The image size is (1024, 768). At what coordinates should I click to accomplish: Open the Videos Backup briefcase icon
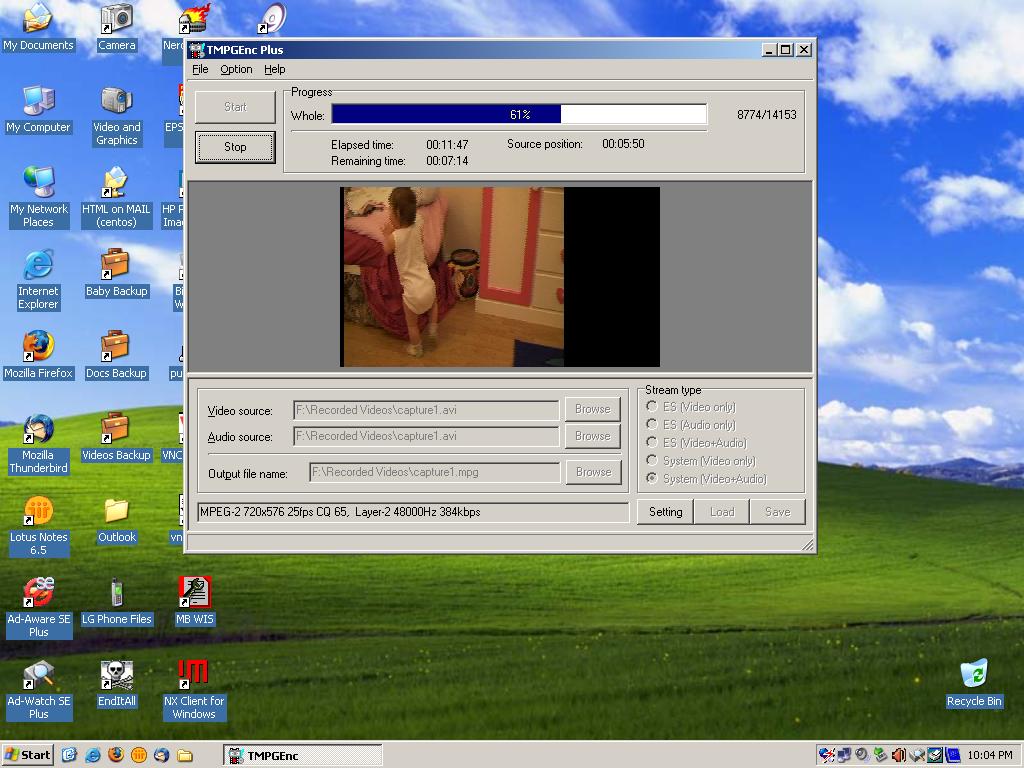(x=116, y=438)
